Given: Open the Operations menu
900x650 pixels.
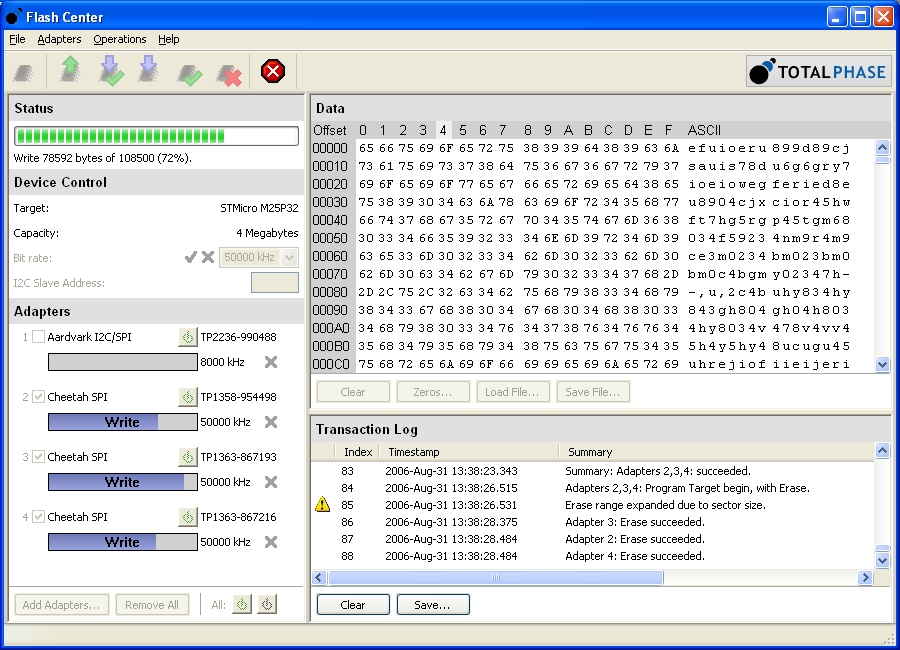Looking at the screenshot, I should [120, 39].
